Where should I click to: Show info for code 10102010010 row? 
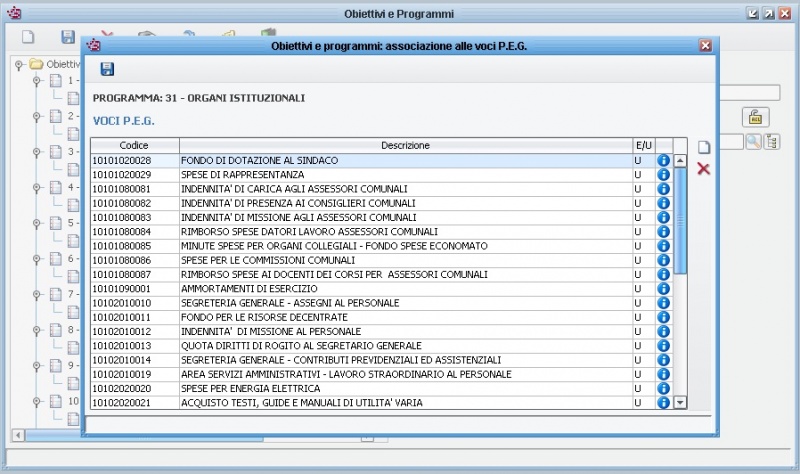pos(663,303)
